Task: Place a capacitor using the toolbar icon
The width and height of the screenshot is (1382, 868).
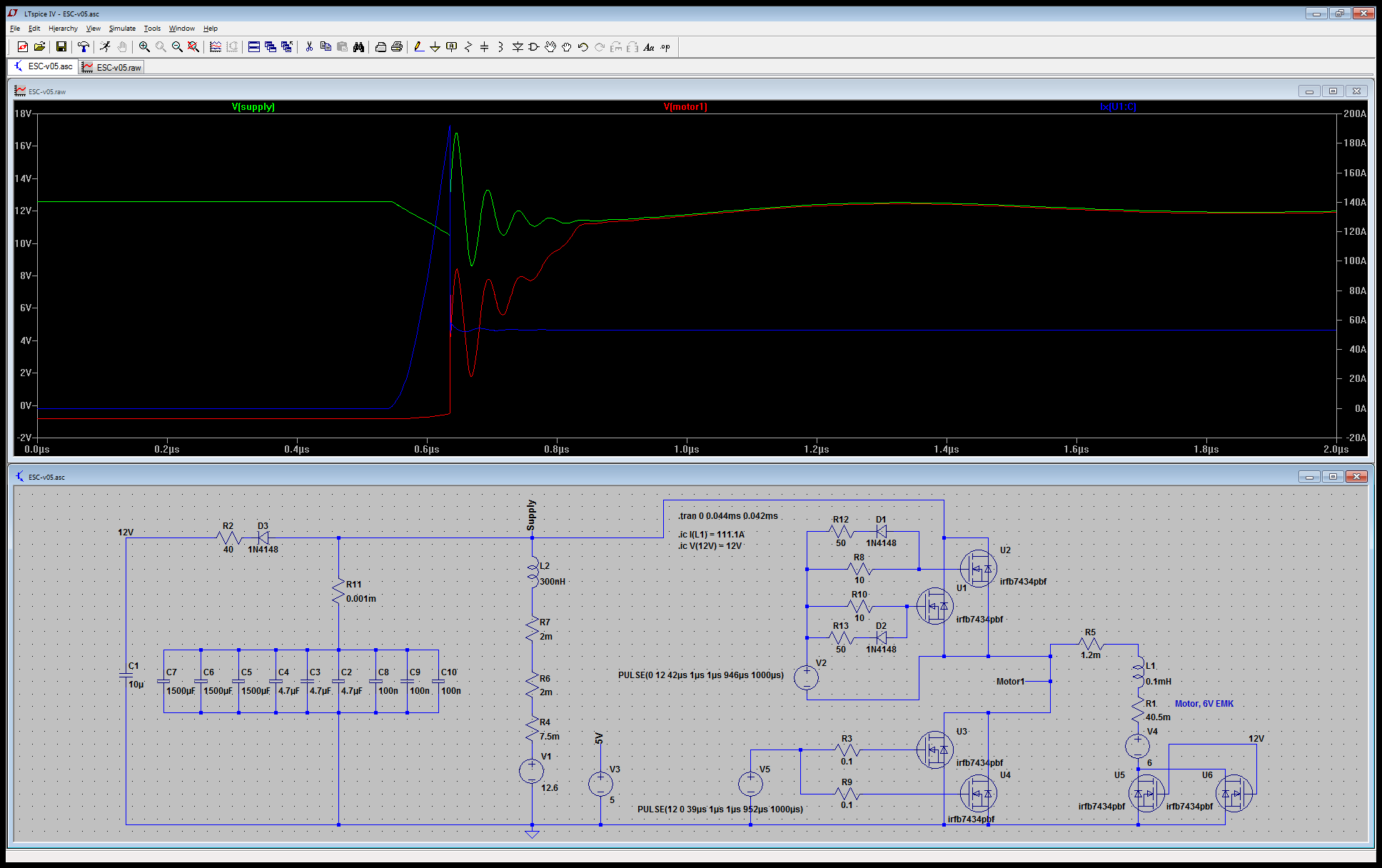Action: pos(485,47)
